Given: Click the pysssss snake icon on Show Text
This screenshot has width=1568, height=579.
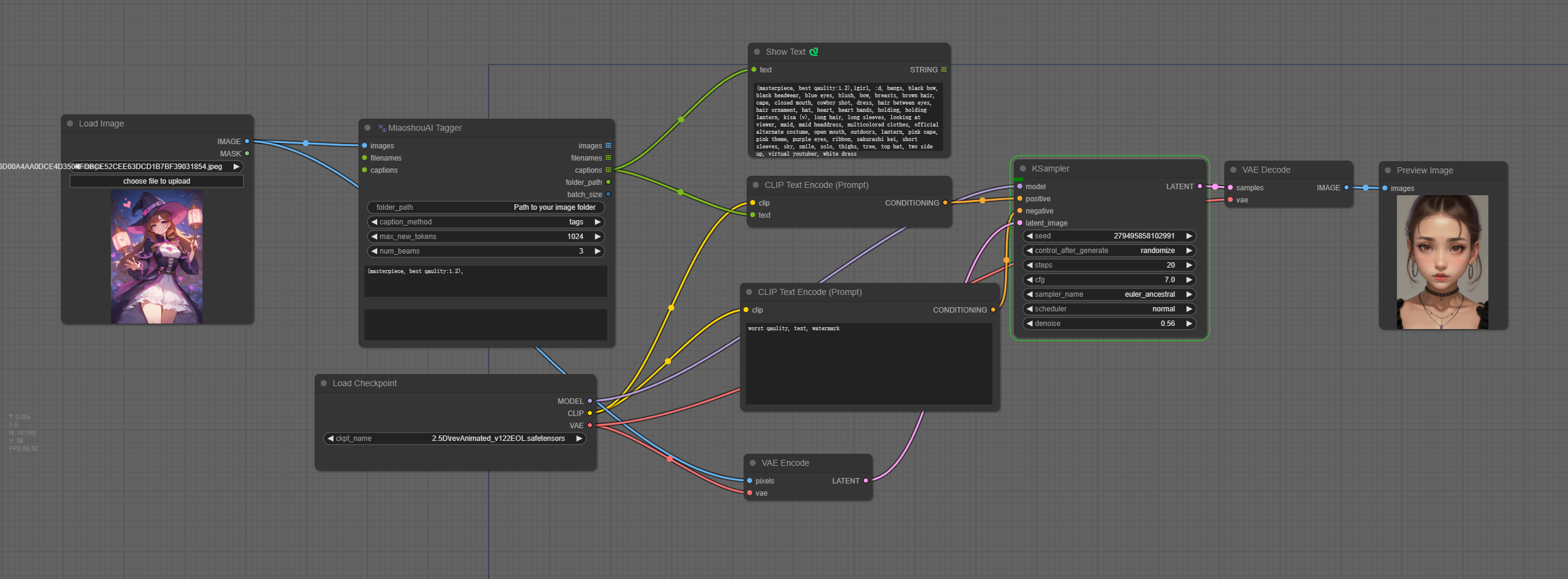Looking at the screenshot, I should point(814,52).
